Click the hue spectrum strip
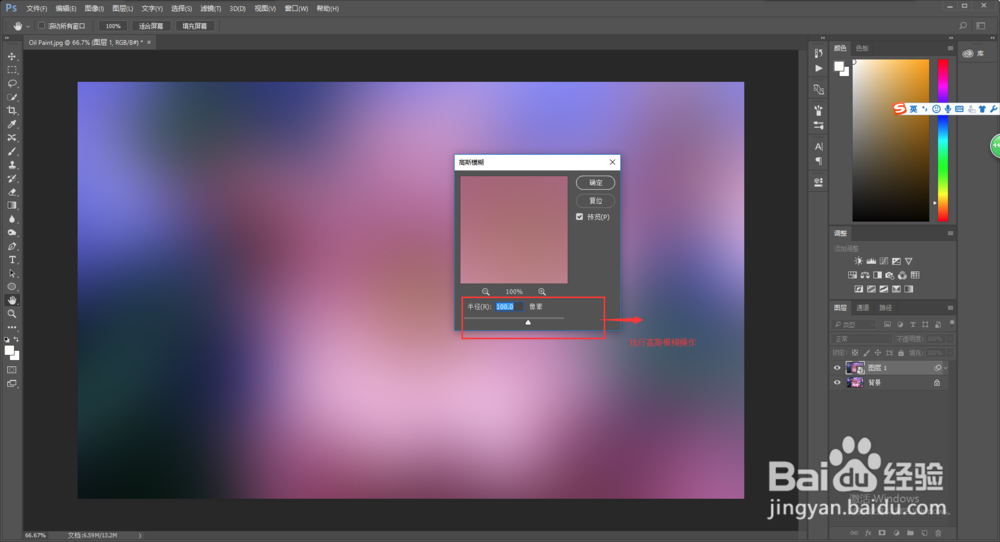The image size is (1000, 542). coord(943,140)
